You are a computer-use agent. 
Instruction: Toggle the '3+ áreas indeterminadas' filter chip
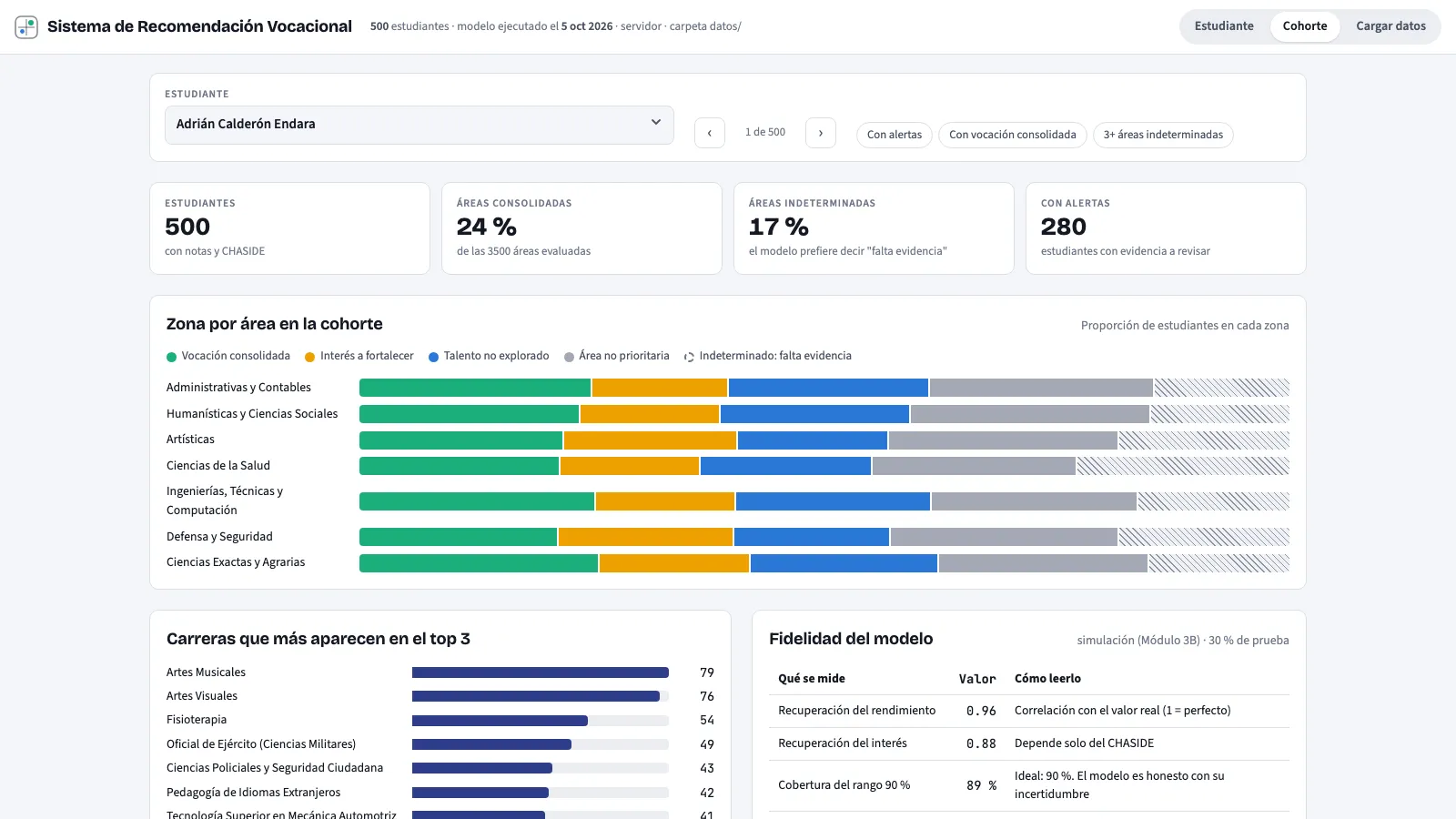1163,135
